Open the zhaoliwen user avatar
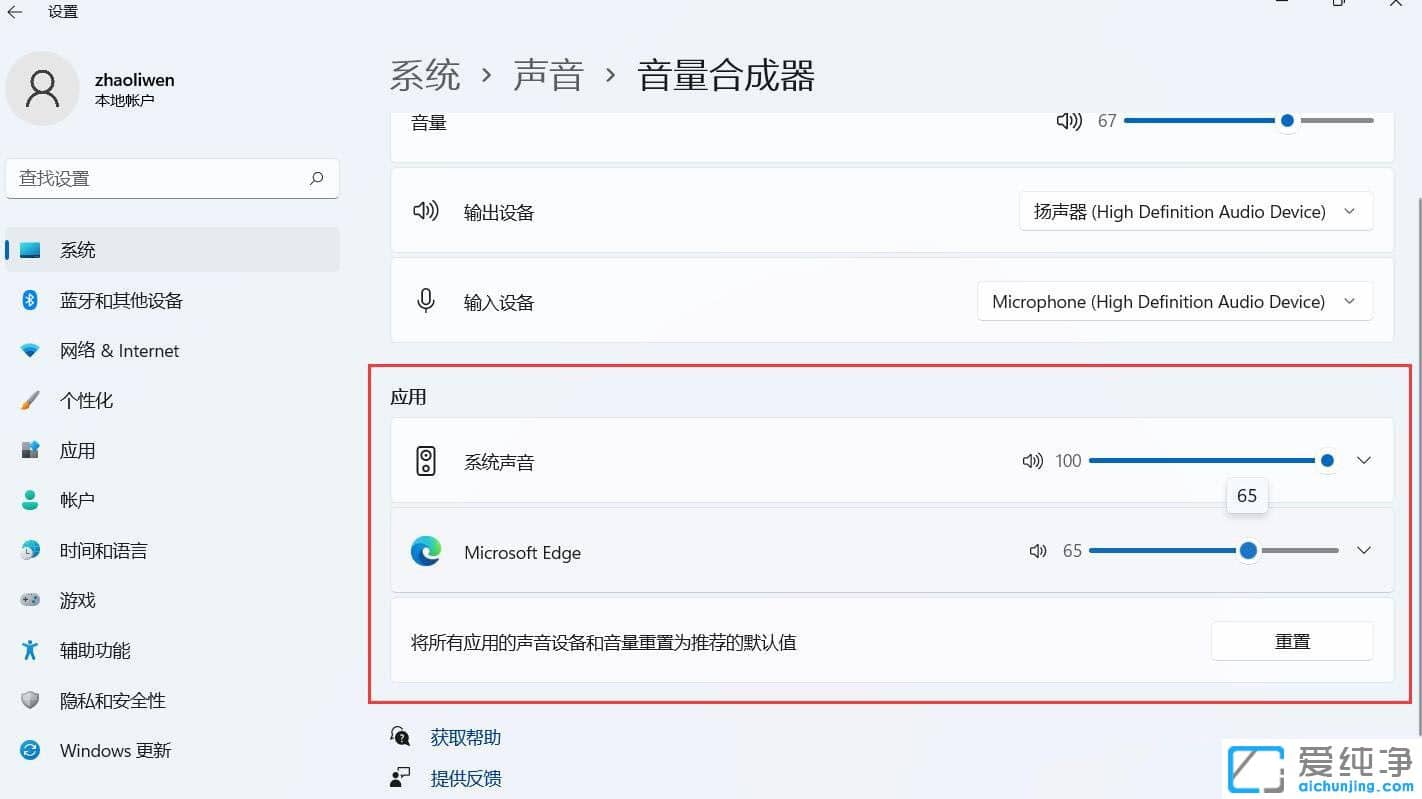This screenshot has height=799, width=1422. 42,88
